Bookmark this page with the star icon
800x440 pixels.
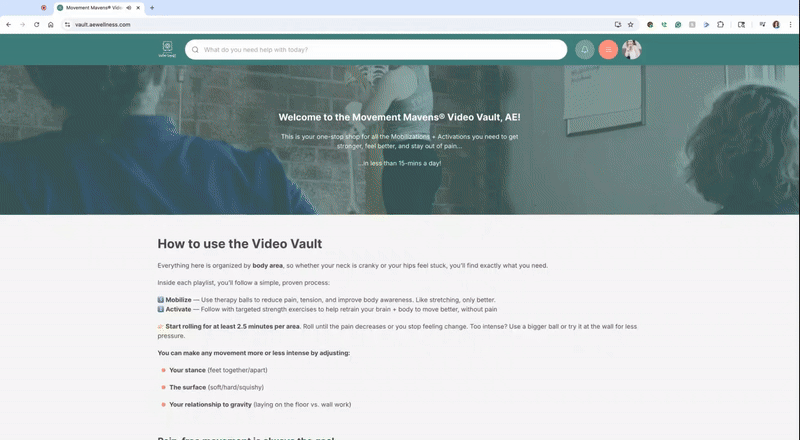(x=631, y=25)
